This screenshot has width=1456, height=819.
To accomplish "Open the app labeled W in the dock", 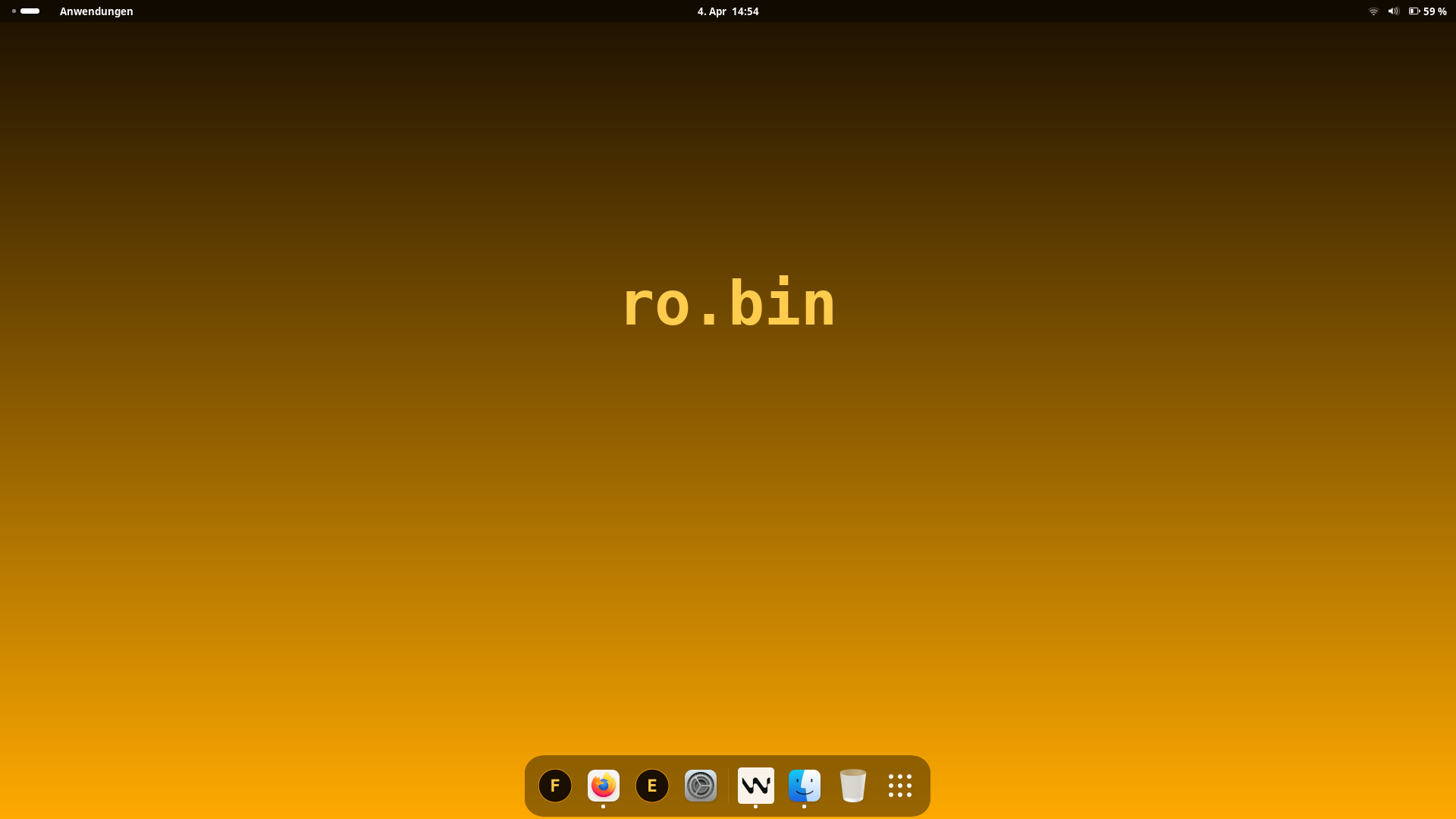I will (x=755, y=786).
